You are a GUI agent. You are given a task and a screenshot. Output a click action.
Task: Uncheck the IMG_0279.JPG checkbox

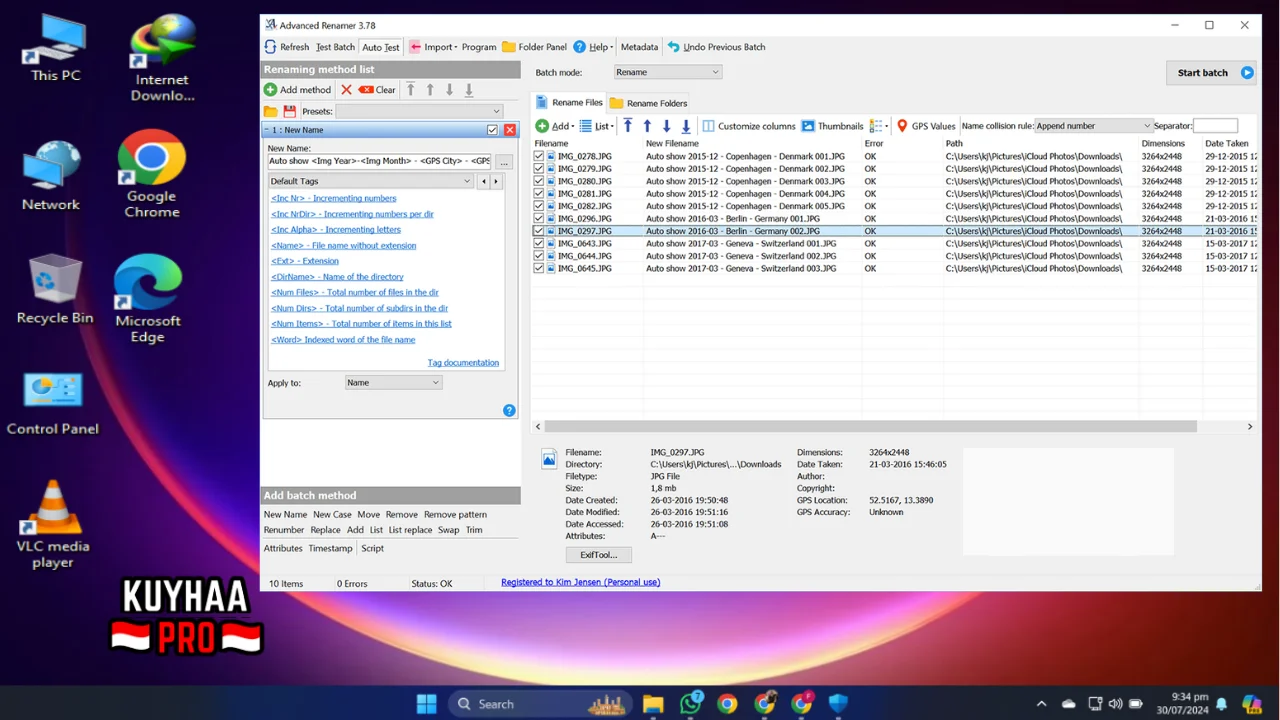pyautogui.click(x=539, y=169)
